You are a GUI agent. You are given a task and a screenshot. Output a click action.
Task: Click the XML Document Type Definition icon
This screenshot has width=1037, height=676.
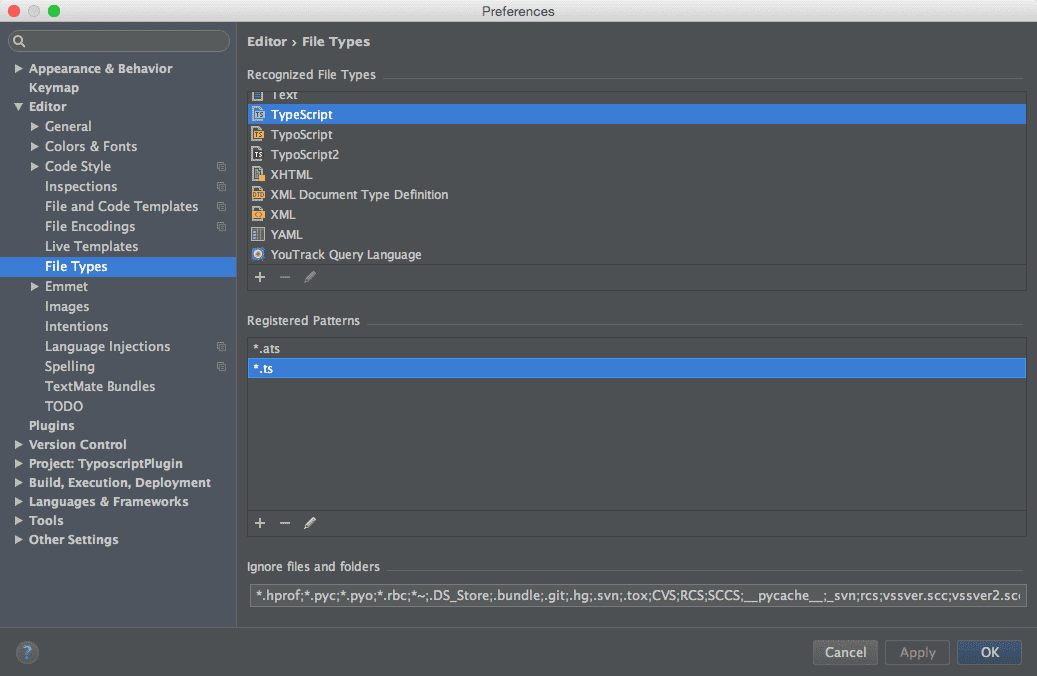click(259, 194)
